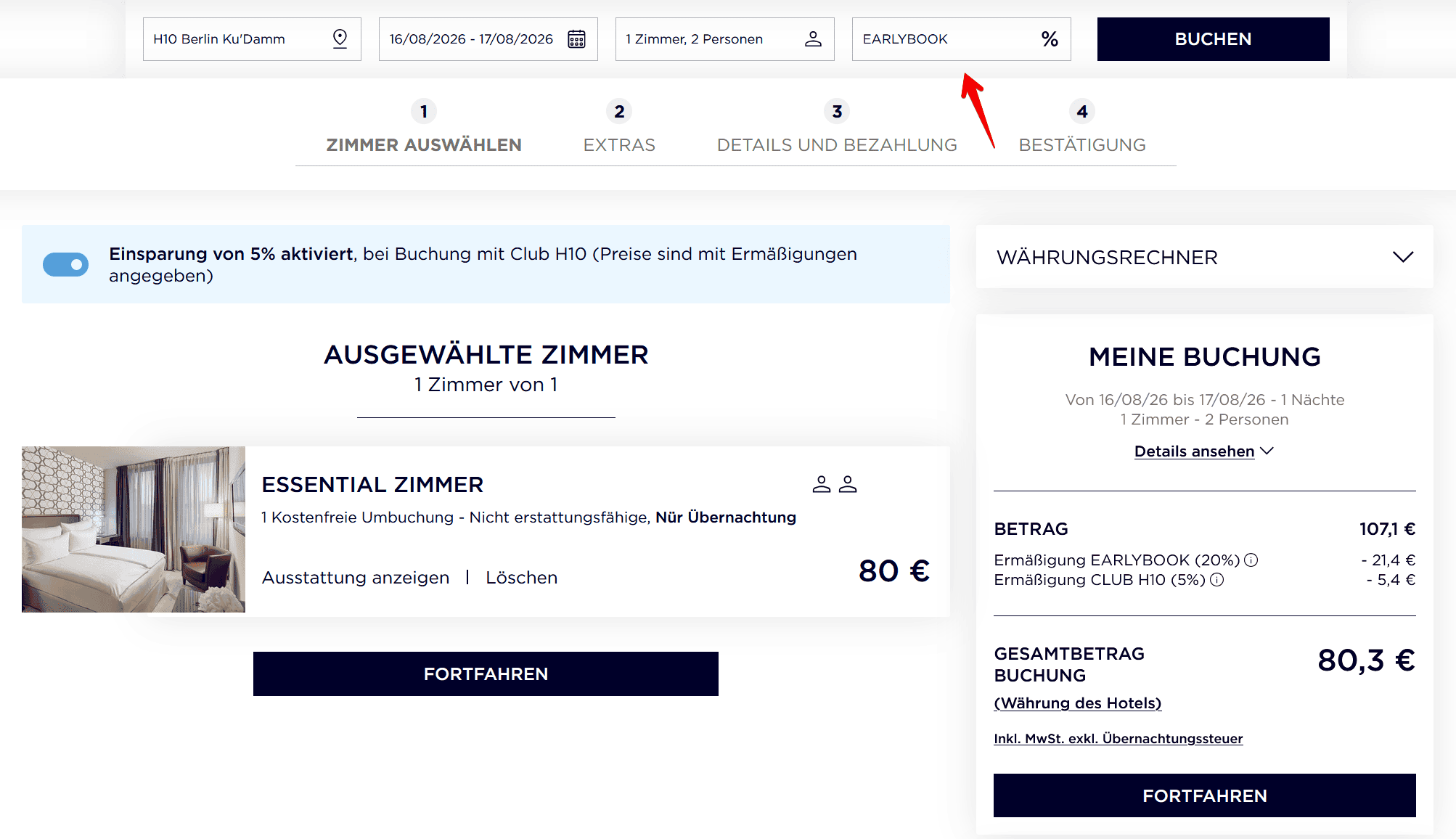Expand the Währungsrechner panel
Viewport: 1456px width, 839px height.
1402,257
